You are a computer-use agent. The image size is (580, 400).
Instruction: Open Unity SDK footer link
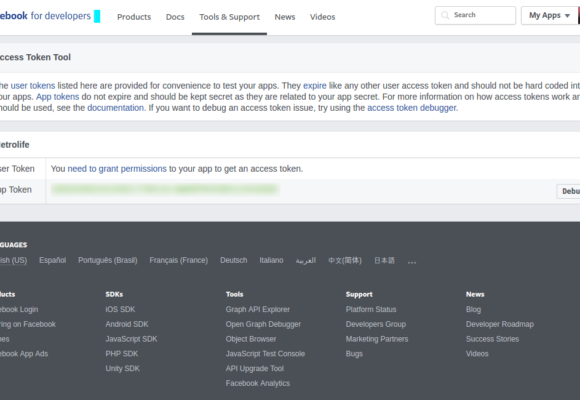(x=122, y=369)
